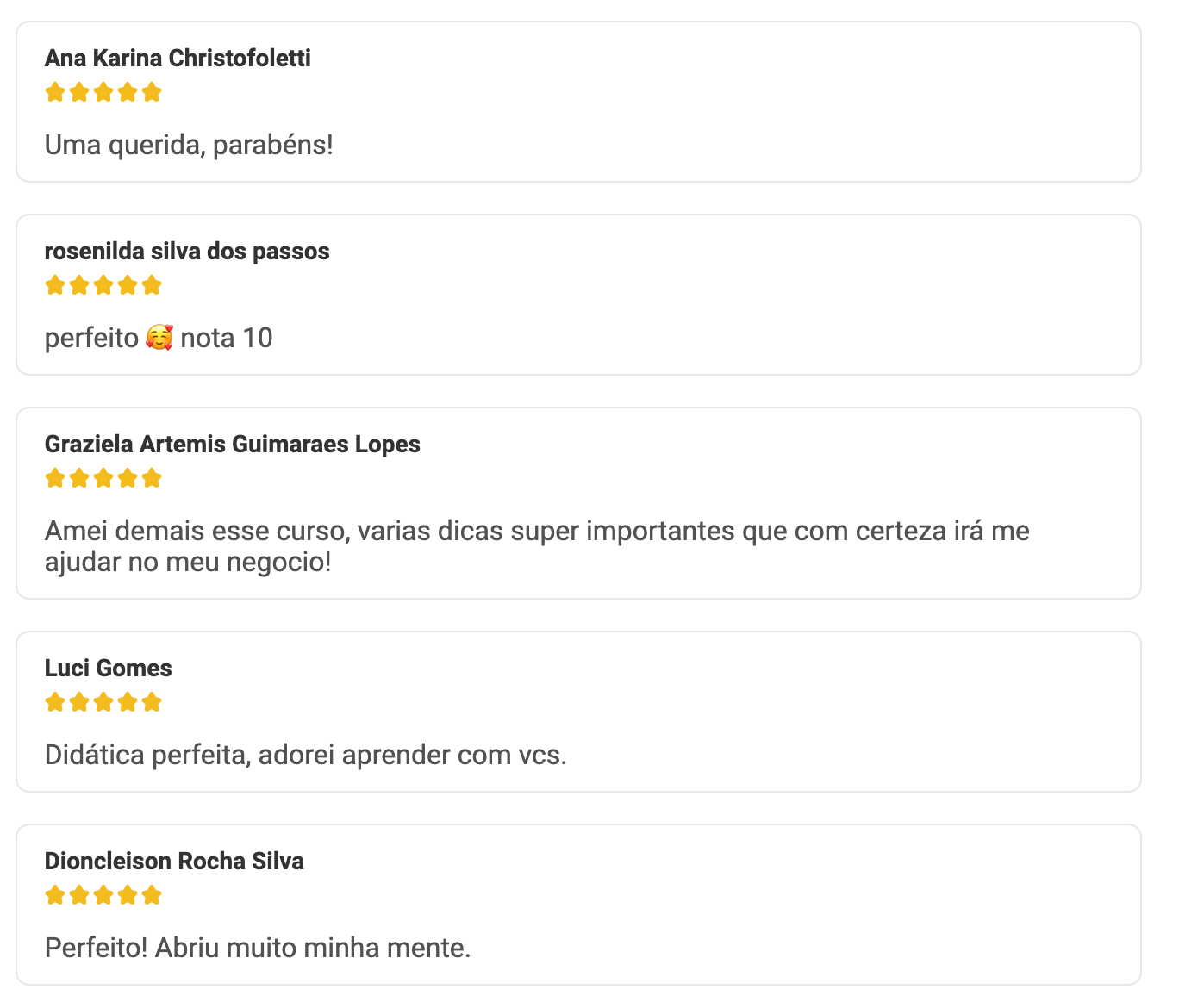This screenshot has width=1179, height=1008.
Task: Click the review text "Uma querida, parabéns!"
Action: click(189, 145)
